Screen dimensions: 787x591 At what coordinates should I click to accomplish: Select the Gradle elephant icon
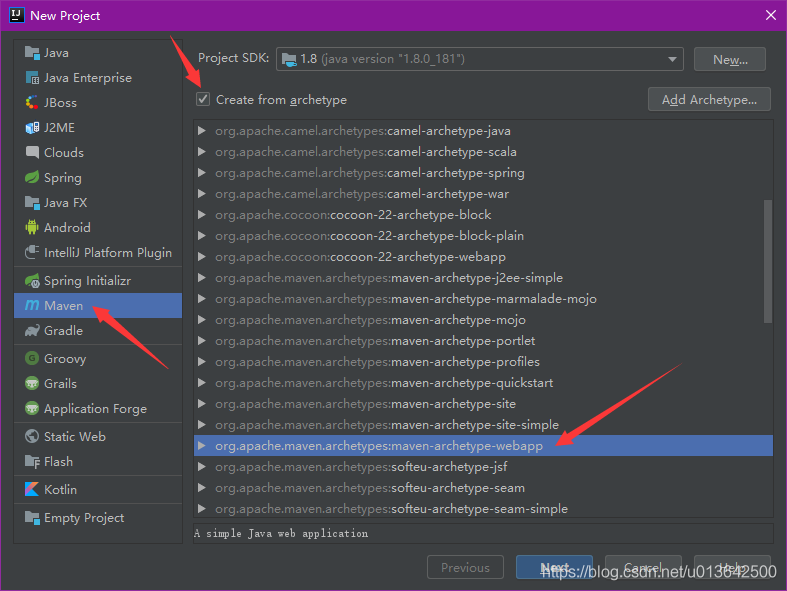[x=32, y=330]
